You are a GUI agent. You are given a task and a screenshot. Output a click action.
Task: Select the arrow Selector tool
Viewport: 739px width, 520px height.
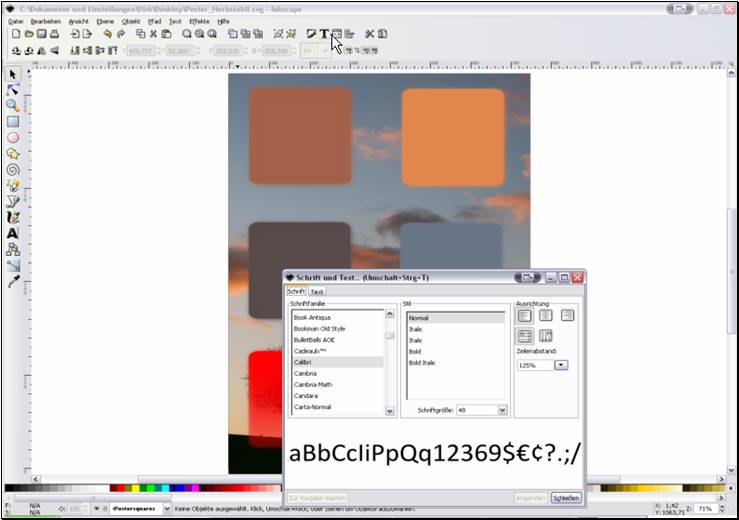tap(13, 74)
